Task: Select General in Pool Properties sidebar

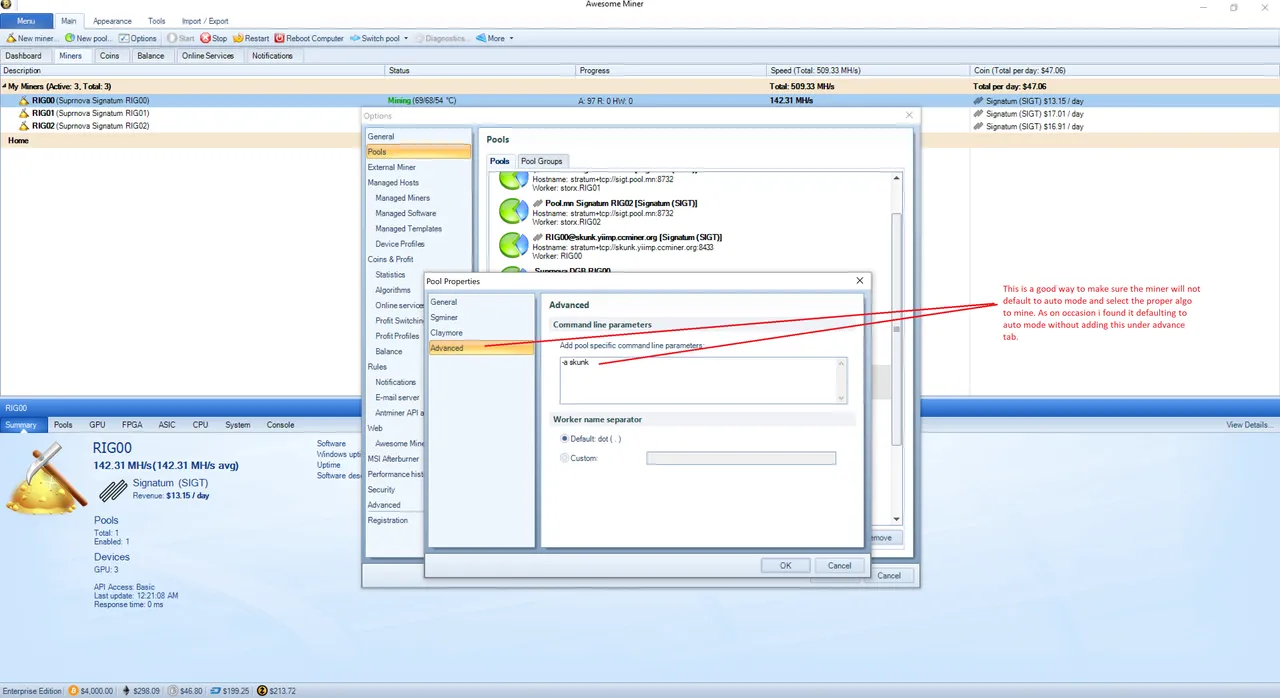Action: [480, 302]
